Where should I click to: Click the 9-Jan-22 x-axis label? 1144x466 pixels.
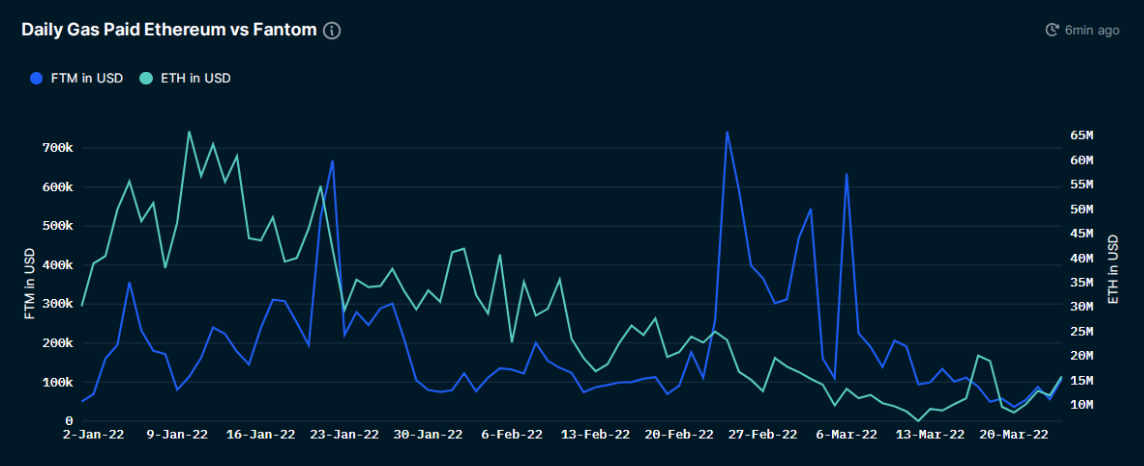click(x=178, y=434)
